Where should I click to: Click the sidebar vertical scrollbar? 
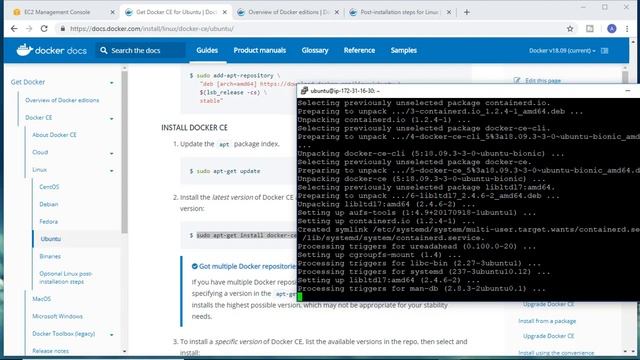[x=124, y=151]
